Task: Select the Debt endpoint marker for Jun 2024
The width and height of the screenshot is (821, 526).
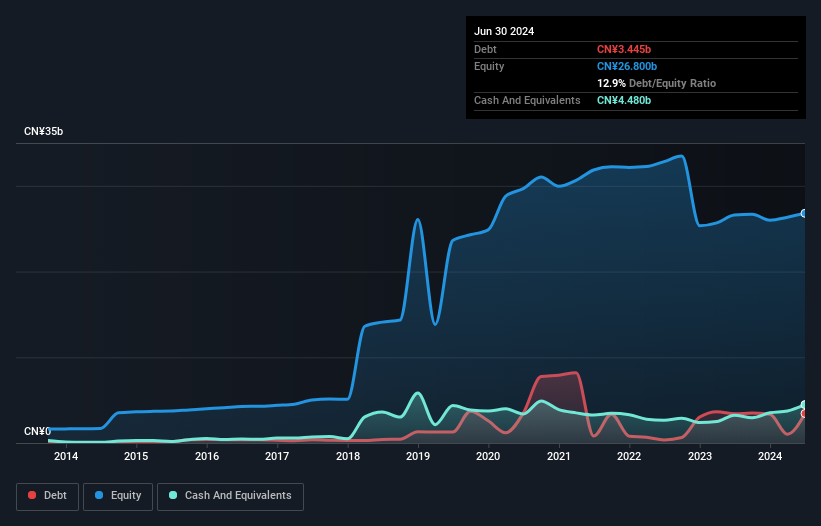Action: tap(804, 413)
